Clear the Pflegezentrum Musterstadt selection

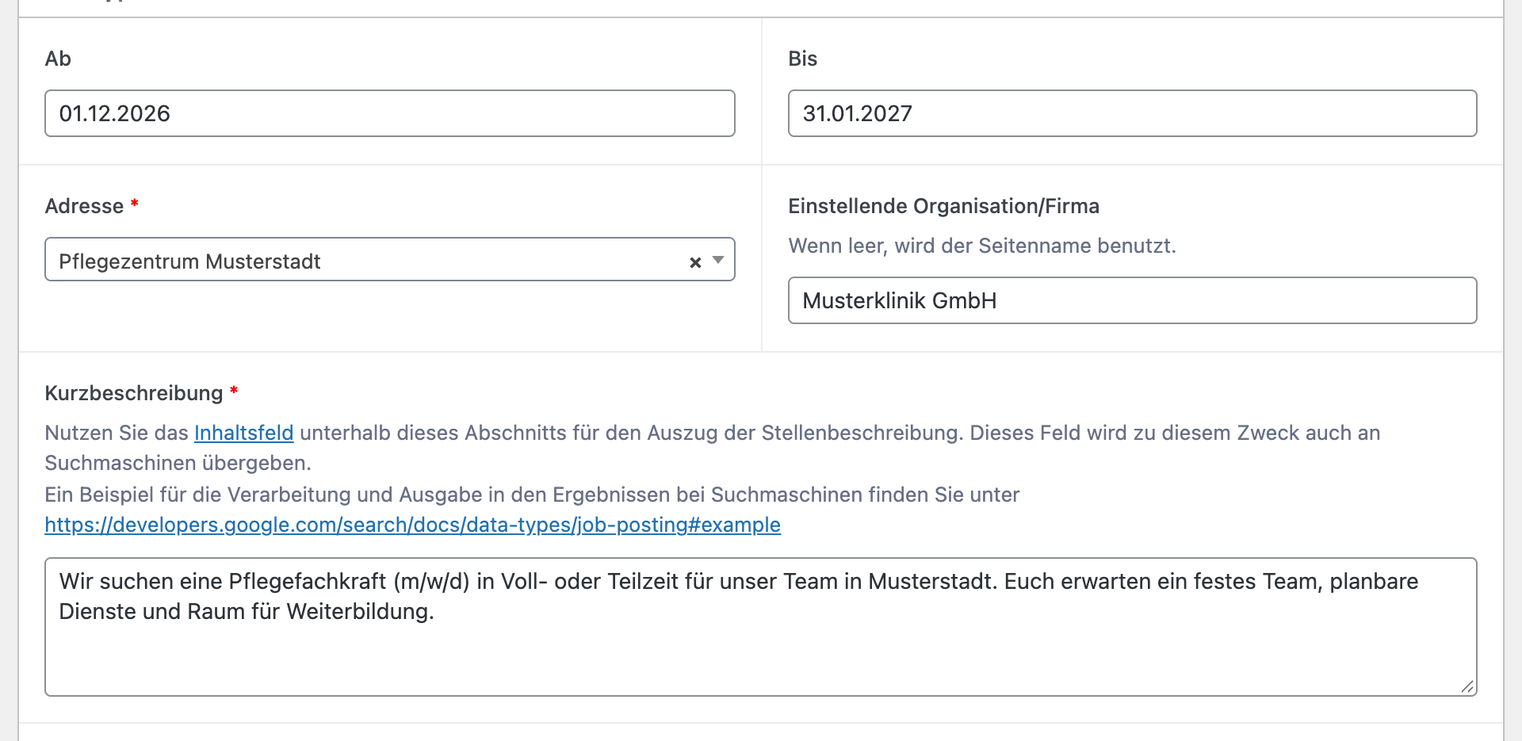click(x=695, y=262)
